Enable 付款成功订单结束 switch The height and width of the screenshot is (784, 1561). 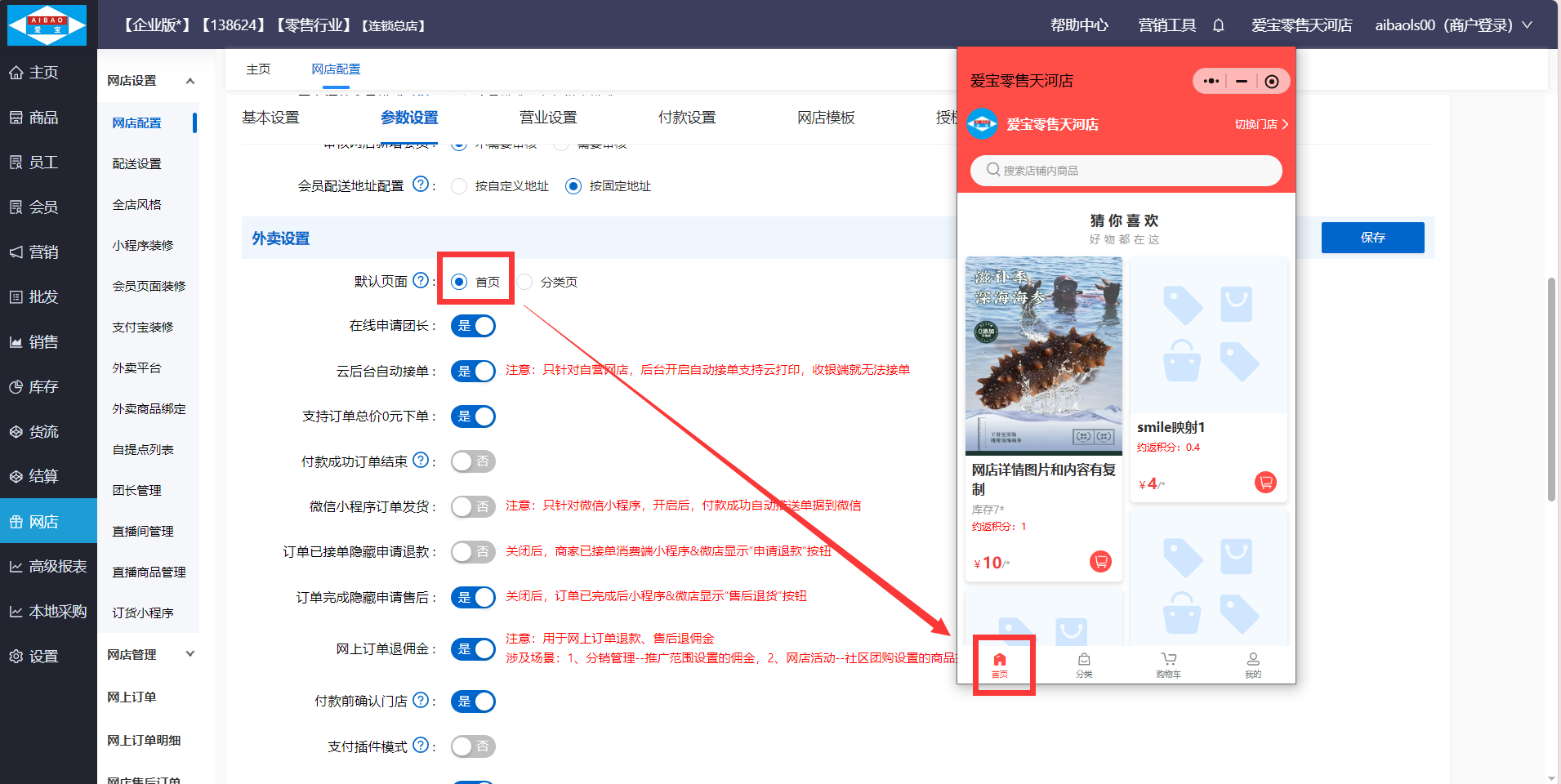point(473,461)
